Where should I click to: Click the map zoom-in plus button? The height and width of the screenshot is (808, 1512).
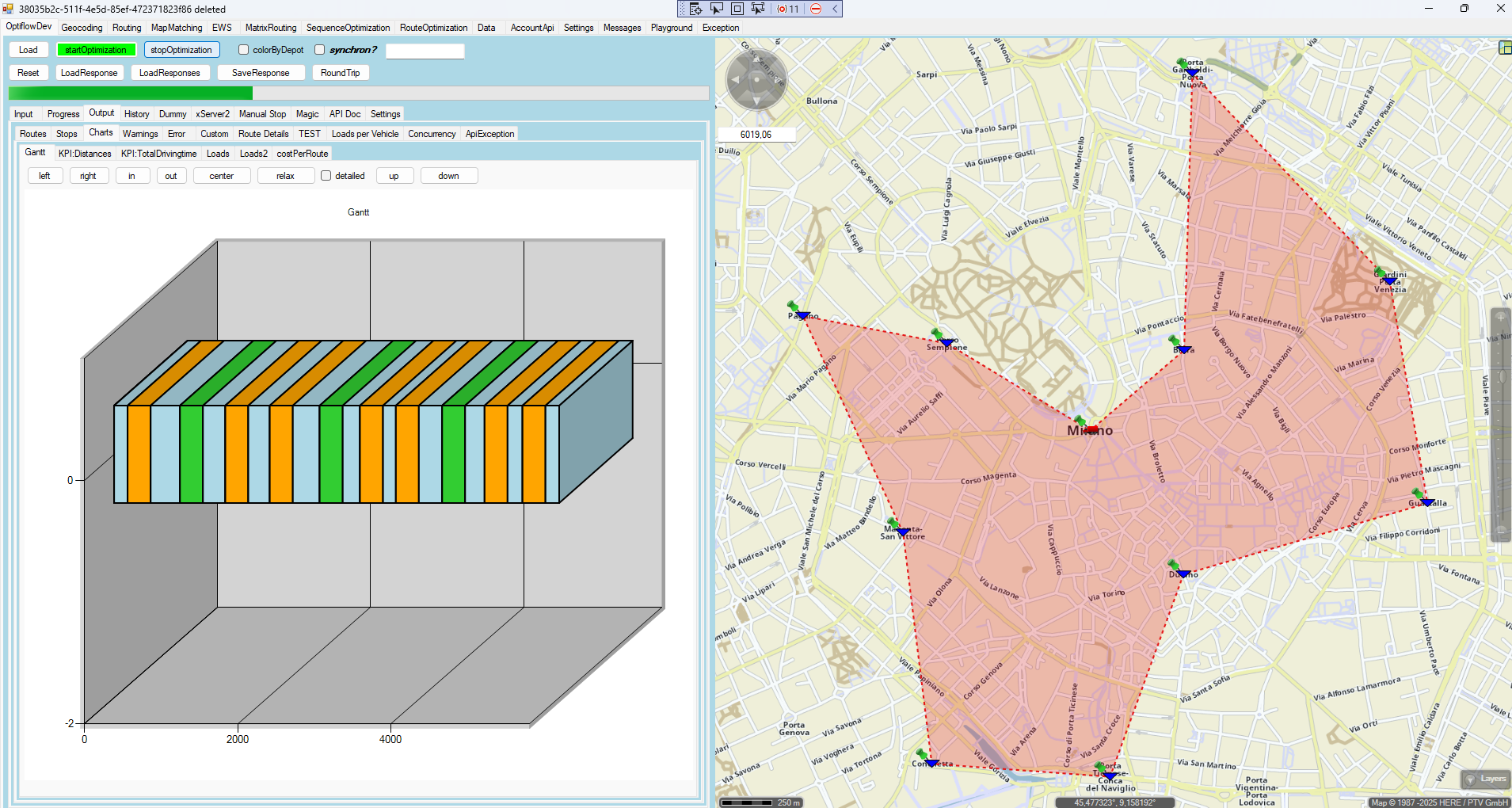point(1500,318)
